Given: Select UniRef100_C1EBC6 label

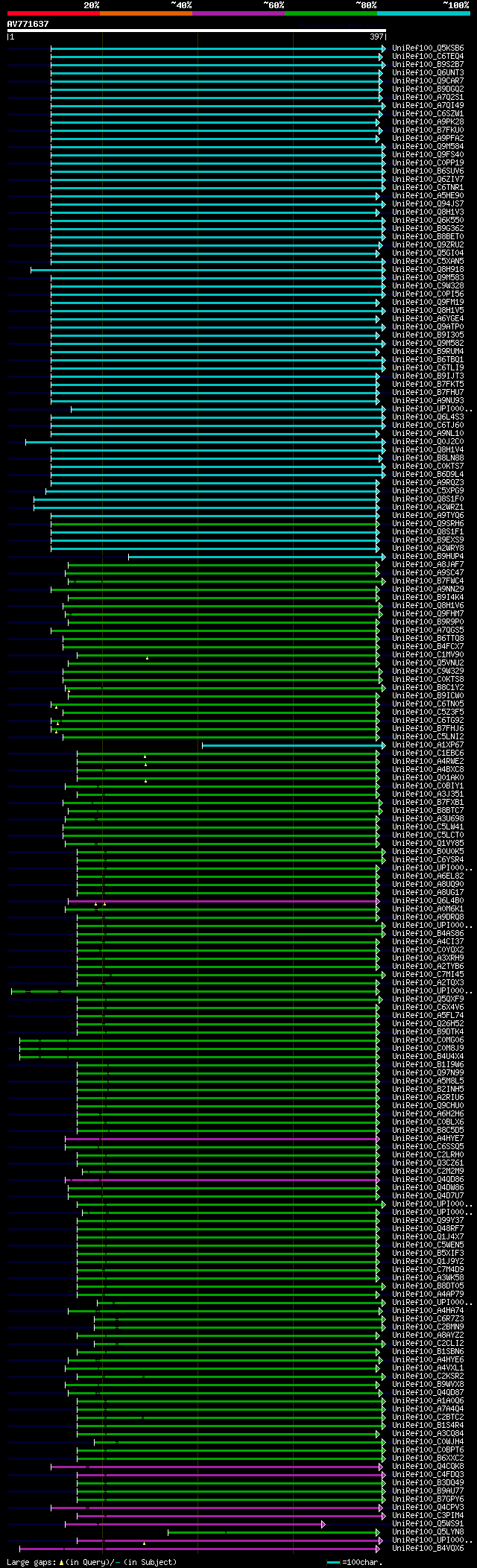Looking at the screenshot, I should click(x=428, y=753).
